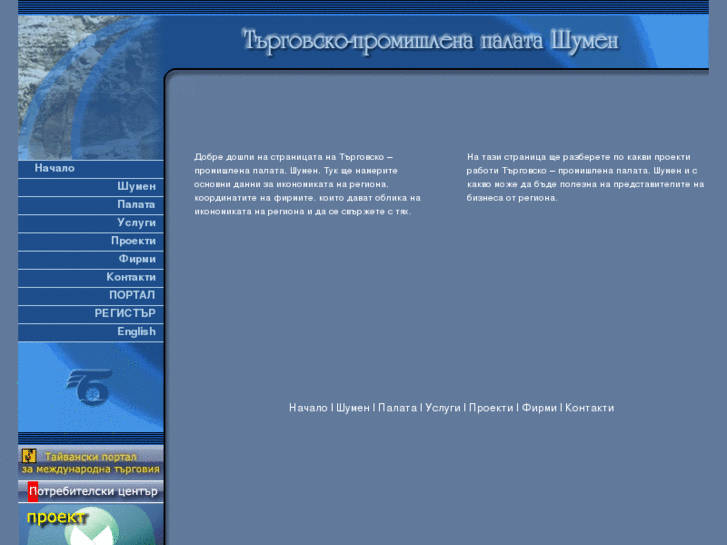The width and height of the screenshot is (727, 545).
Task: Open РЕГИСТЪР from the sidebar menu
Action: click(91, 314)
